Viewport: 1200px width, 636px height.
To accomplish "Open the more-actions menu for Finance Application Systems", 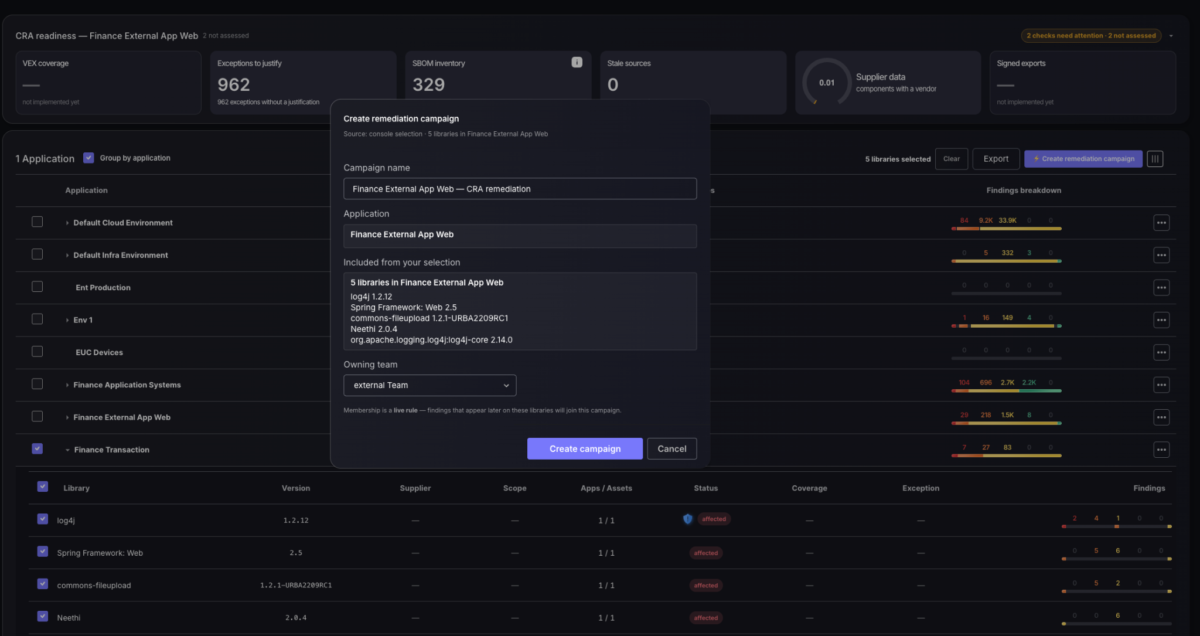I will [1161, 384].
